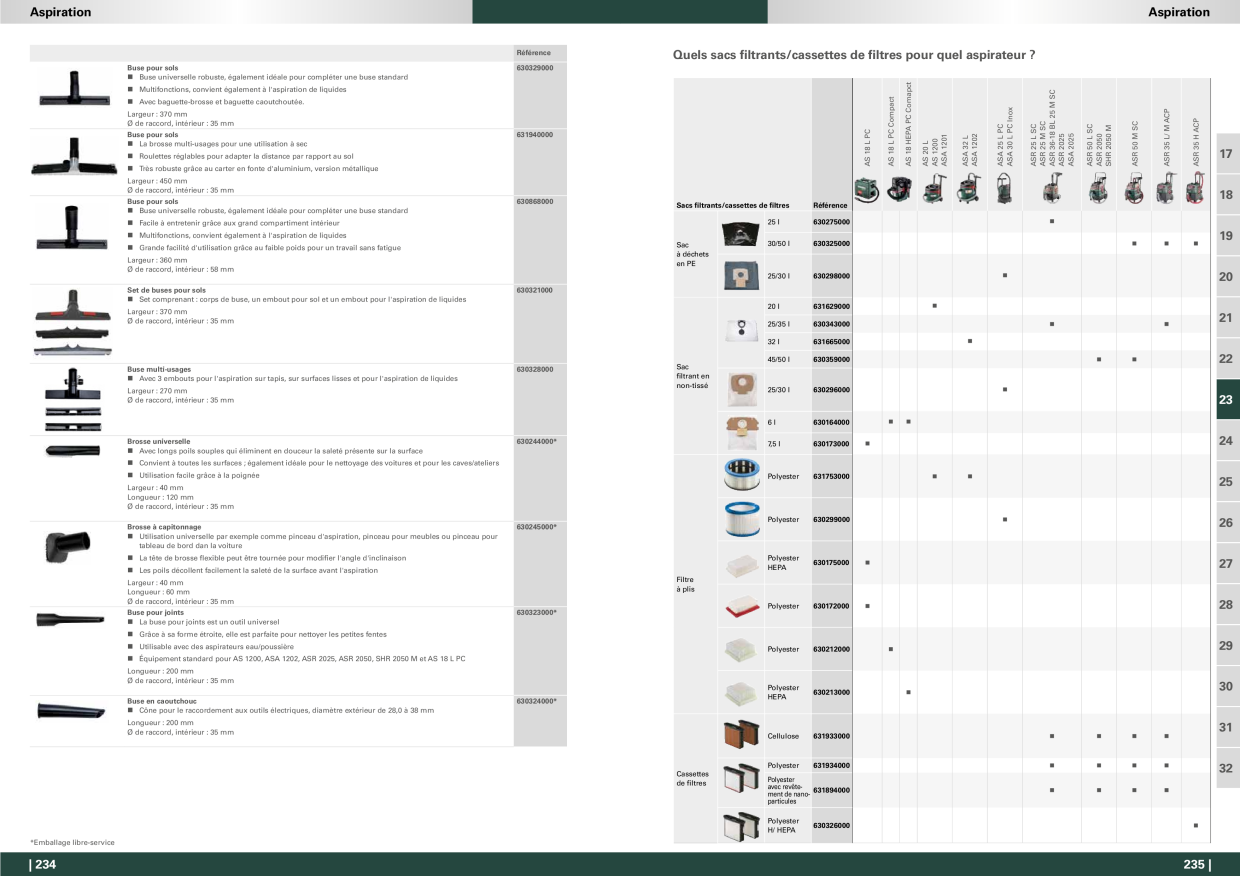Open the Set de buses pour sols image
Screen dimensions: 1240x876
72,322
